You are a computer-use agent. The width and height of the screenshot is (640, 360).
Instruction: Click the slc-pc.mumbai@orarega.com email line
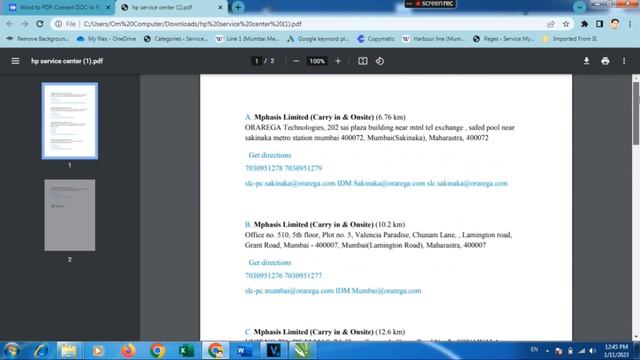[x=333, y=291]
